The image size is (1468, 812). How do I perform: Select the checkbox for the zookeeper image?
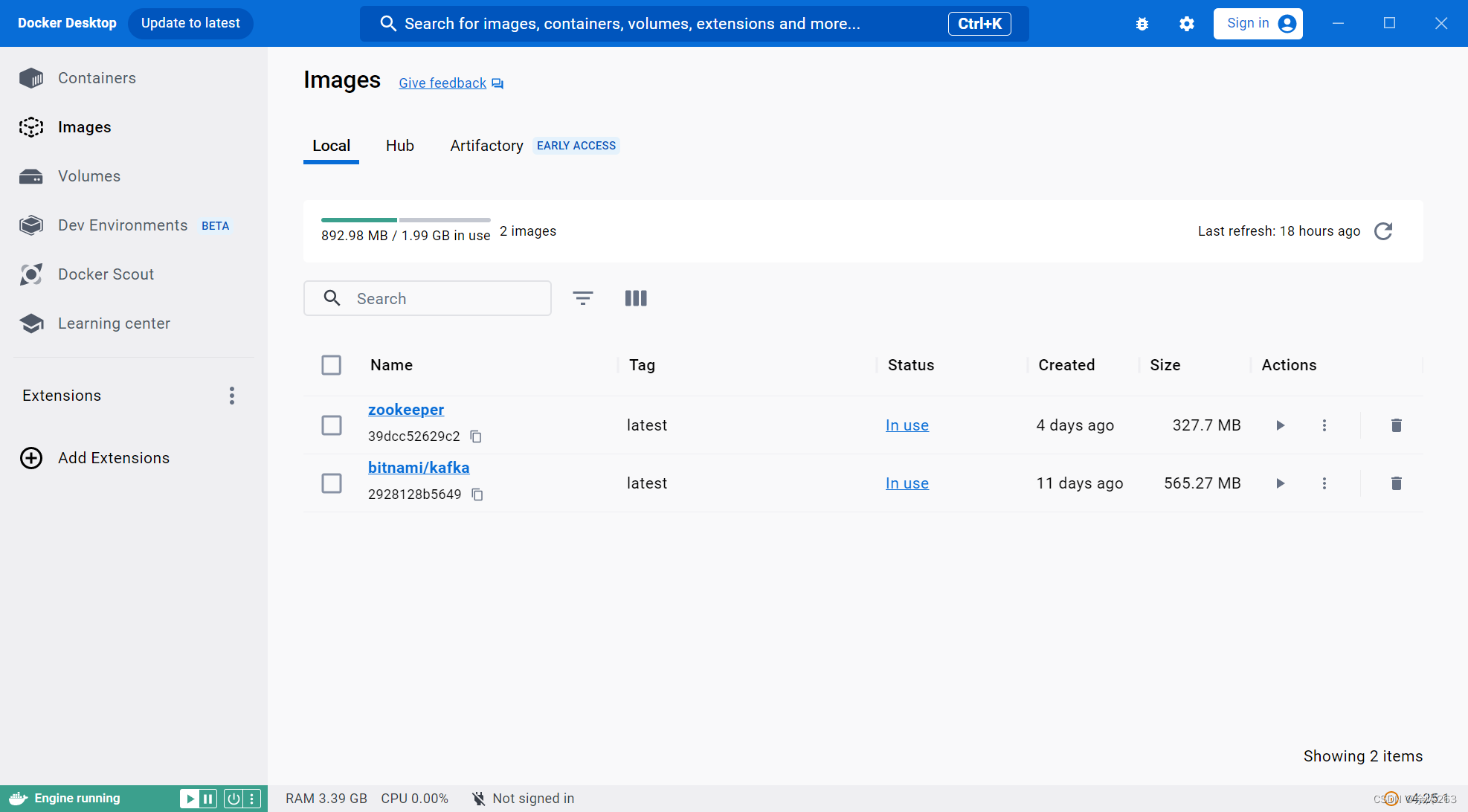point(332,425)
